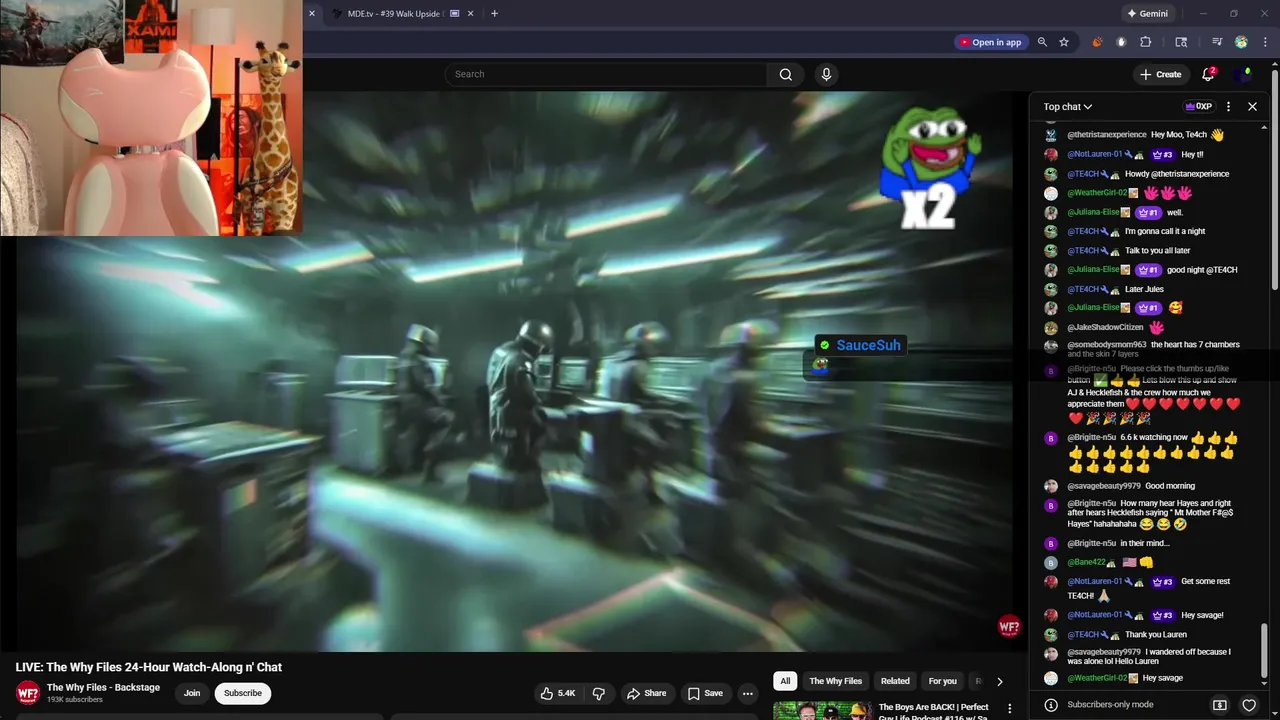Click the SauceSuh name tag on video
The image size is (1280, 720).
(859, 345)
